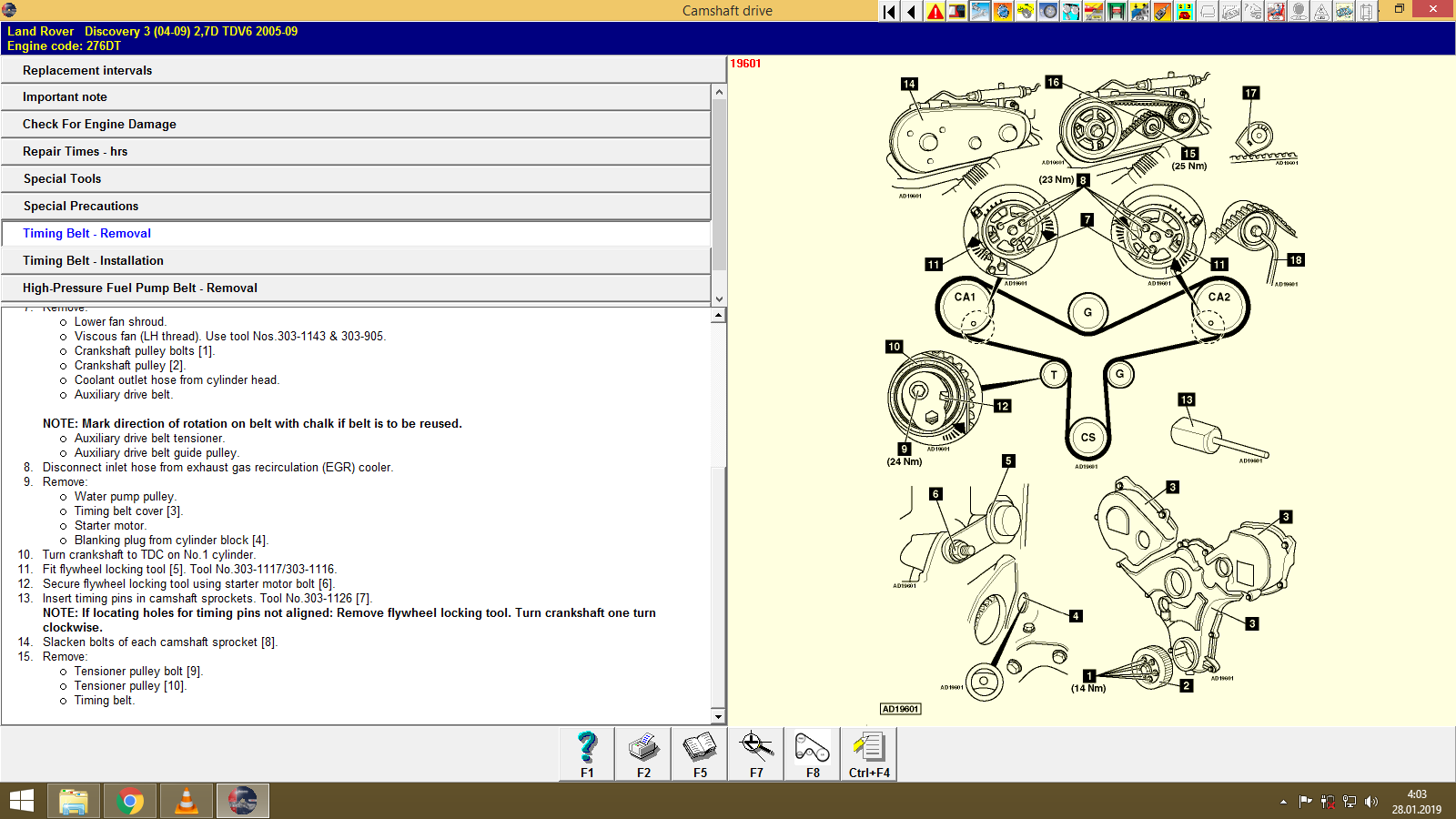Viewport: 1456px width, 819px height.
Task: Click the scrollbar down arrow of the procedure text
Action: click(x=720, y=715)
